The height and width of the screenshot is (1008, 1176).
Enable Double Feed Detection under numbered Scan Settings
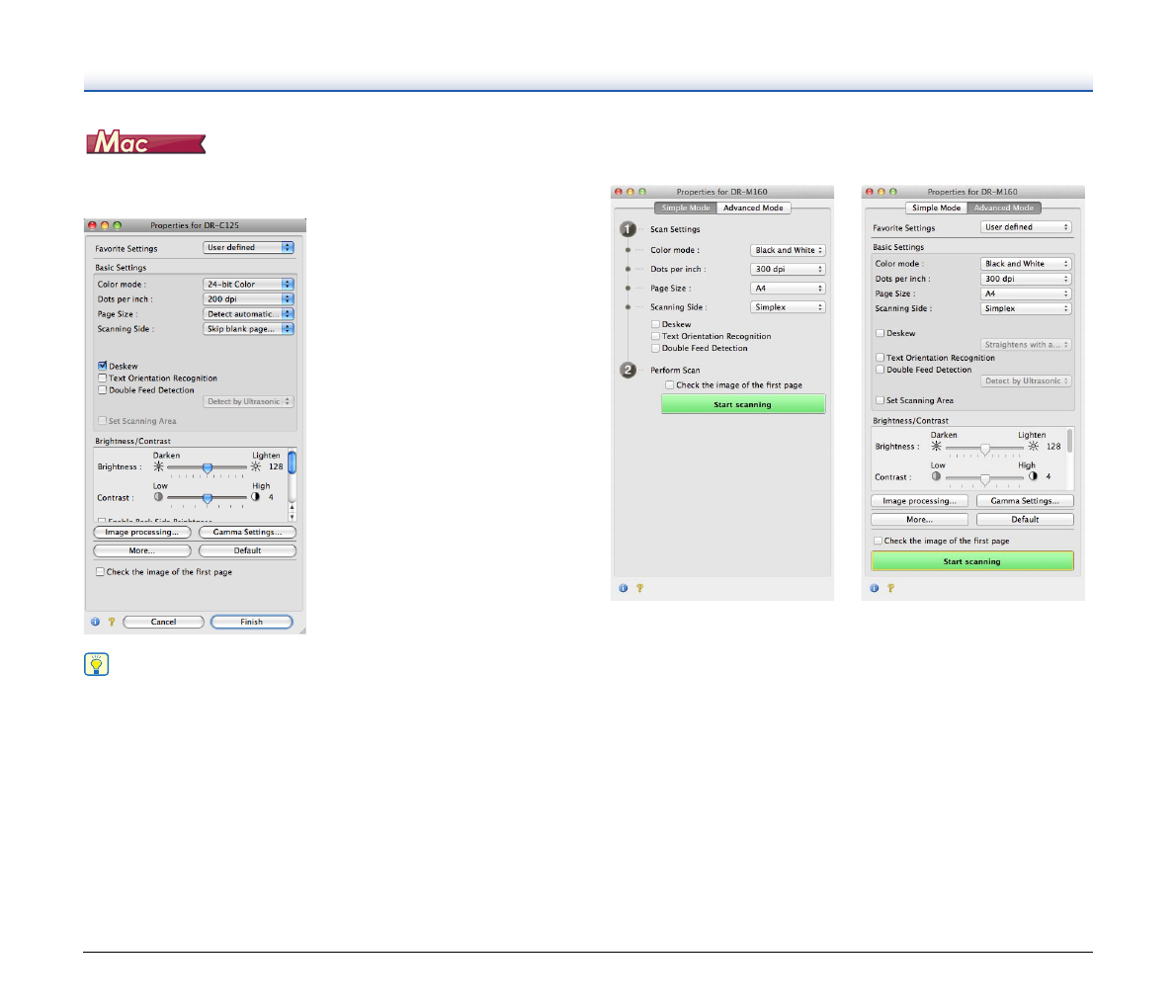655,348
